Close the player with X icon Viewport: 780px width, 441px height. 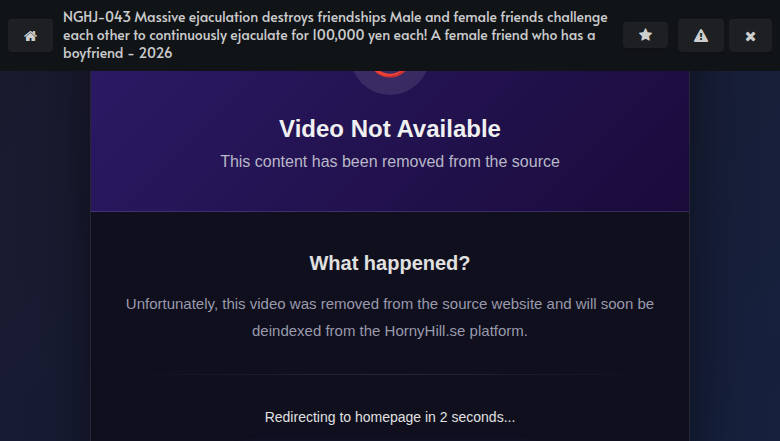click(750, 36)
